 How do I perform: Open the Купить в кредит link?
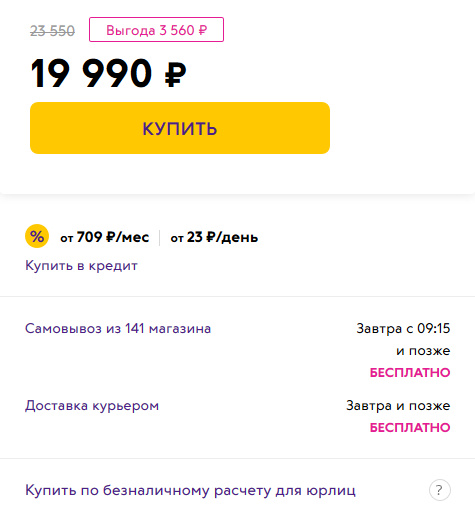pos(81,266)
